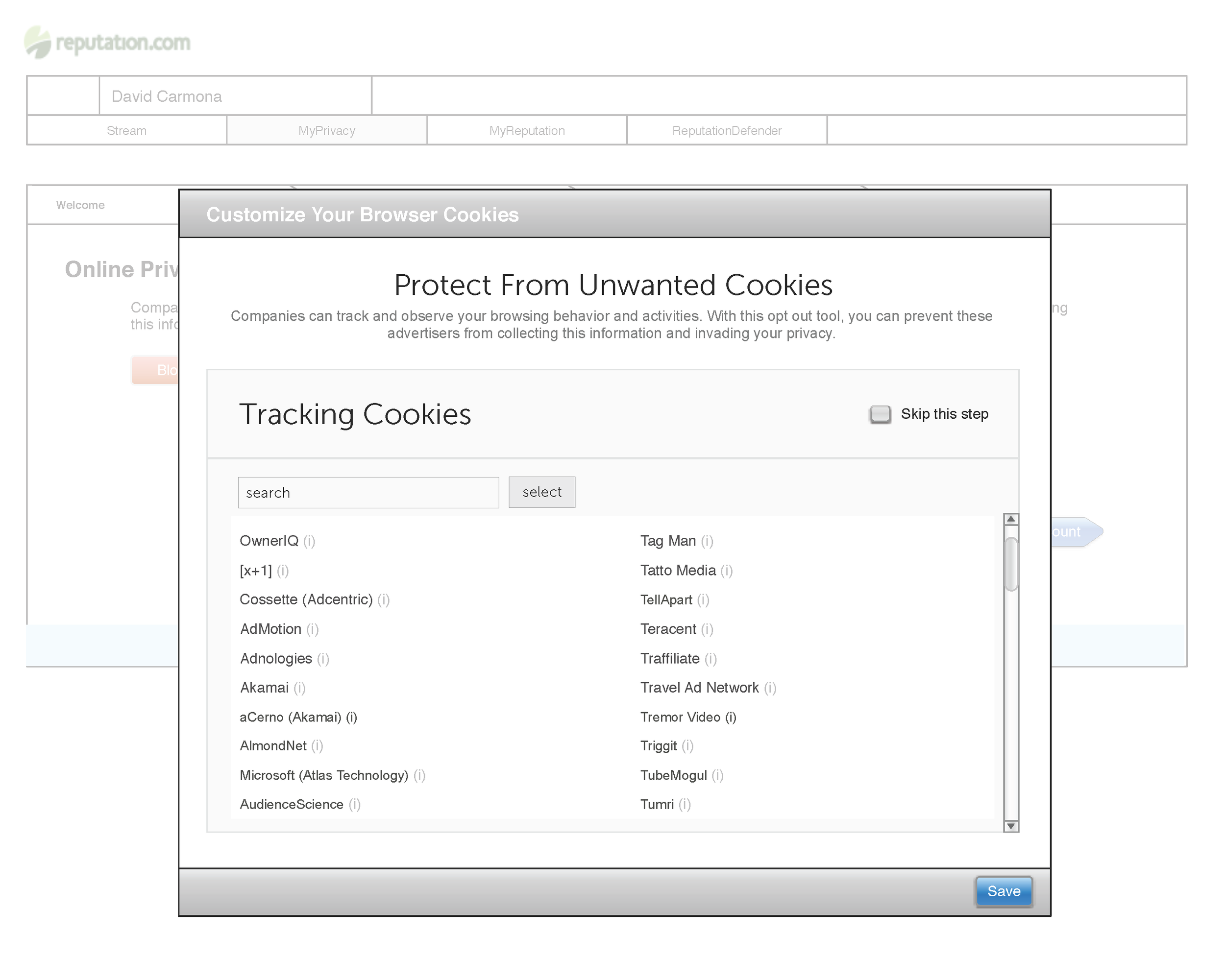
Task: Switch to the MyPrivacy tab
Action: click(327, 131)
